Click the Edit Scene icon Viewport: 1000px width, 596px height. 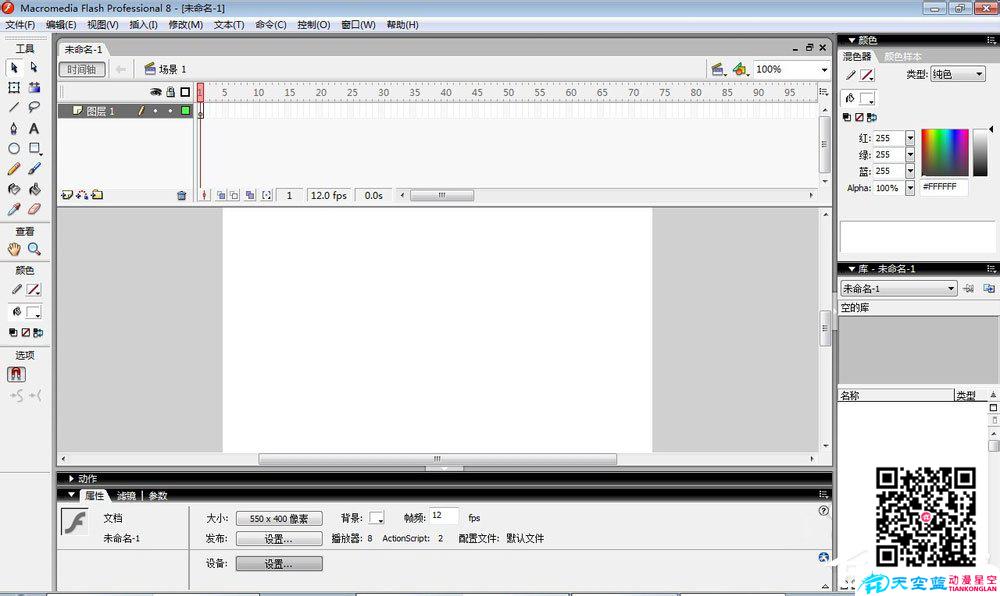click(717, 69)
